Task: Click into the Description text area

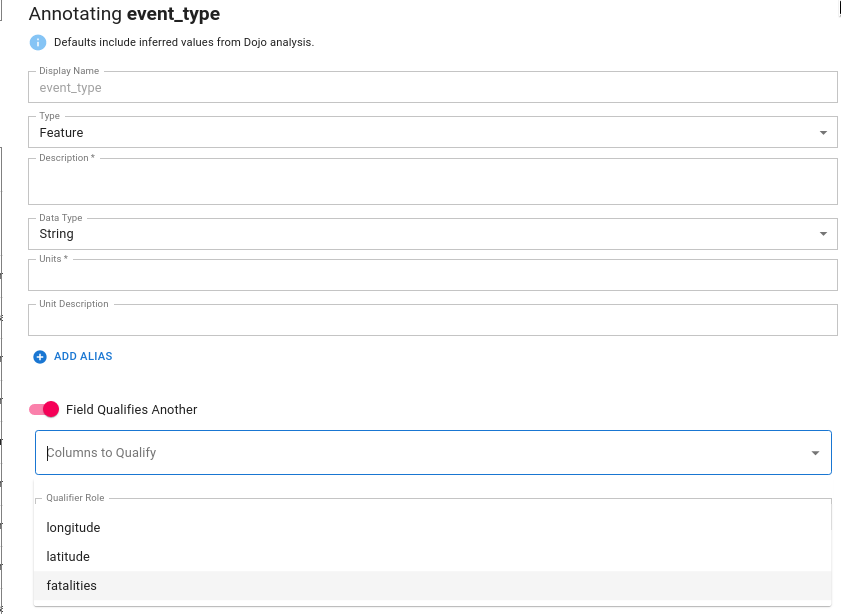Action: [432, 182]
